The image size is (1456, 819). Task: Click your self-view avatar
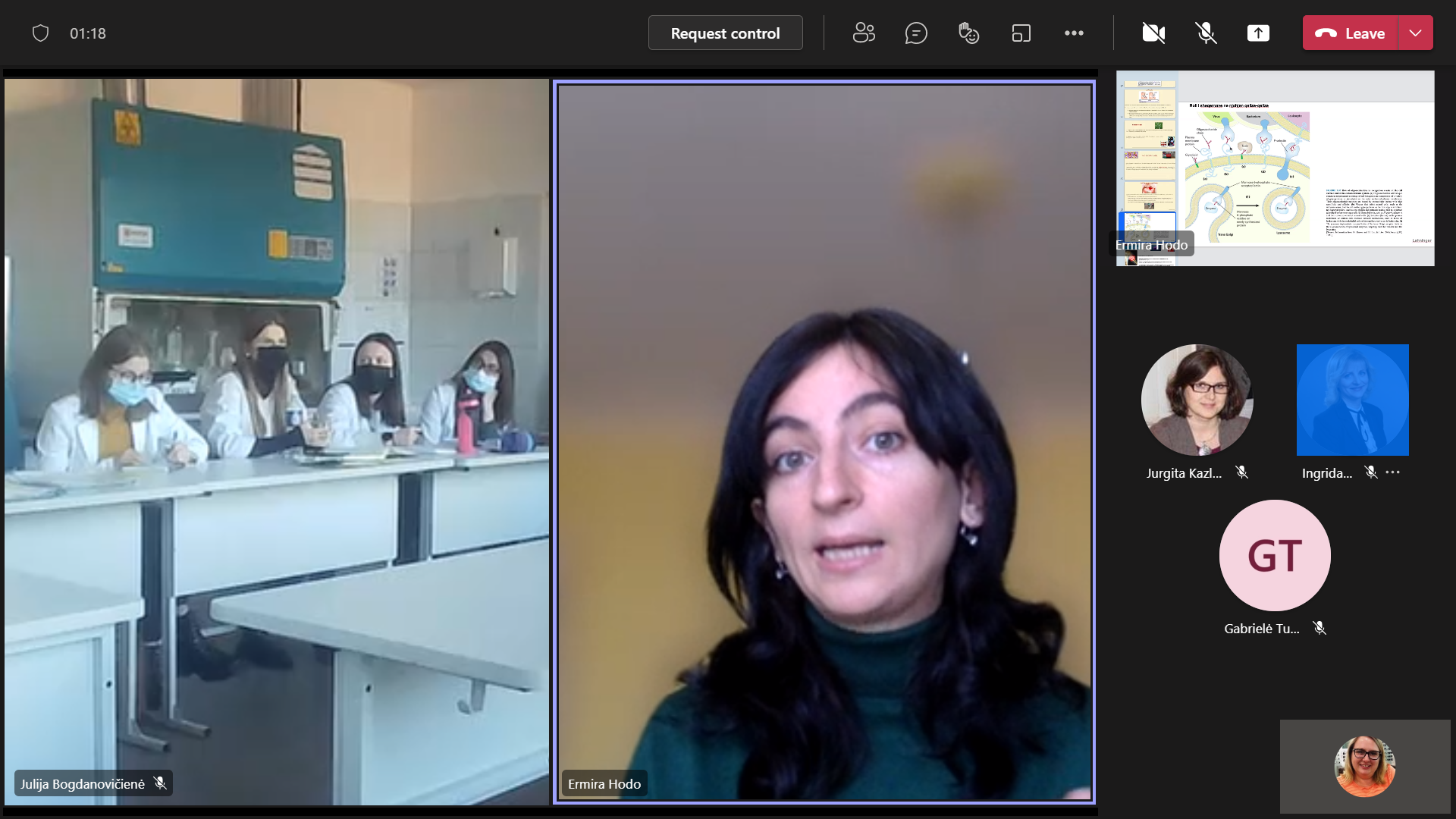click(1364, 766)
